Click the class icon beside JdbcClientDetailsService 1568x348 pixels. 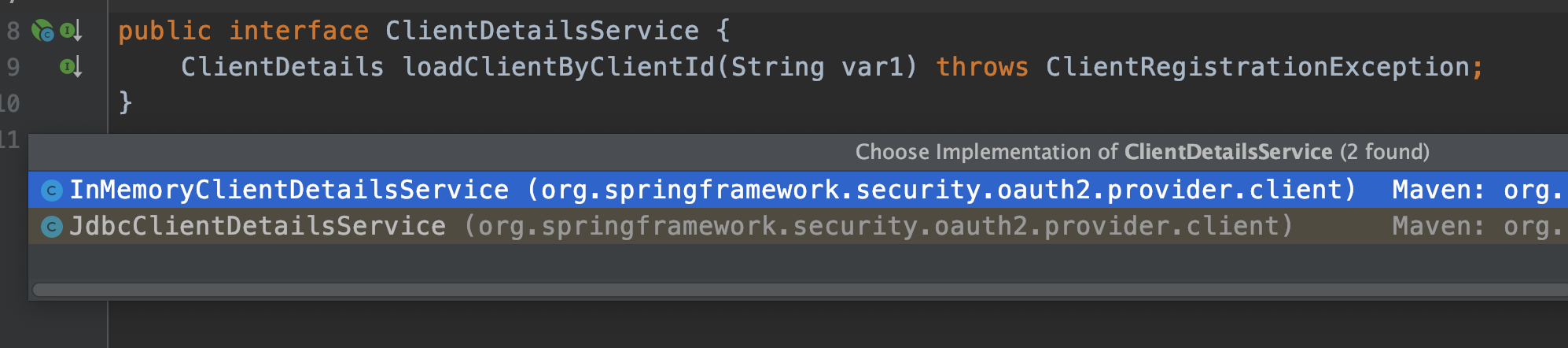(x=52, y=227)
